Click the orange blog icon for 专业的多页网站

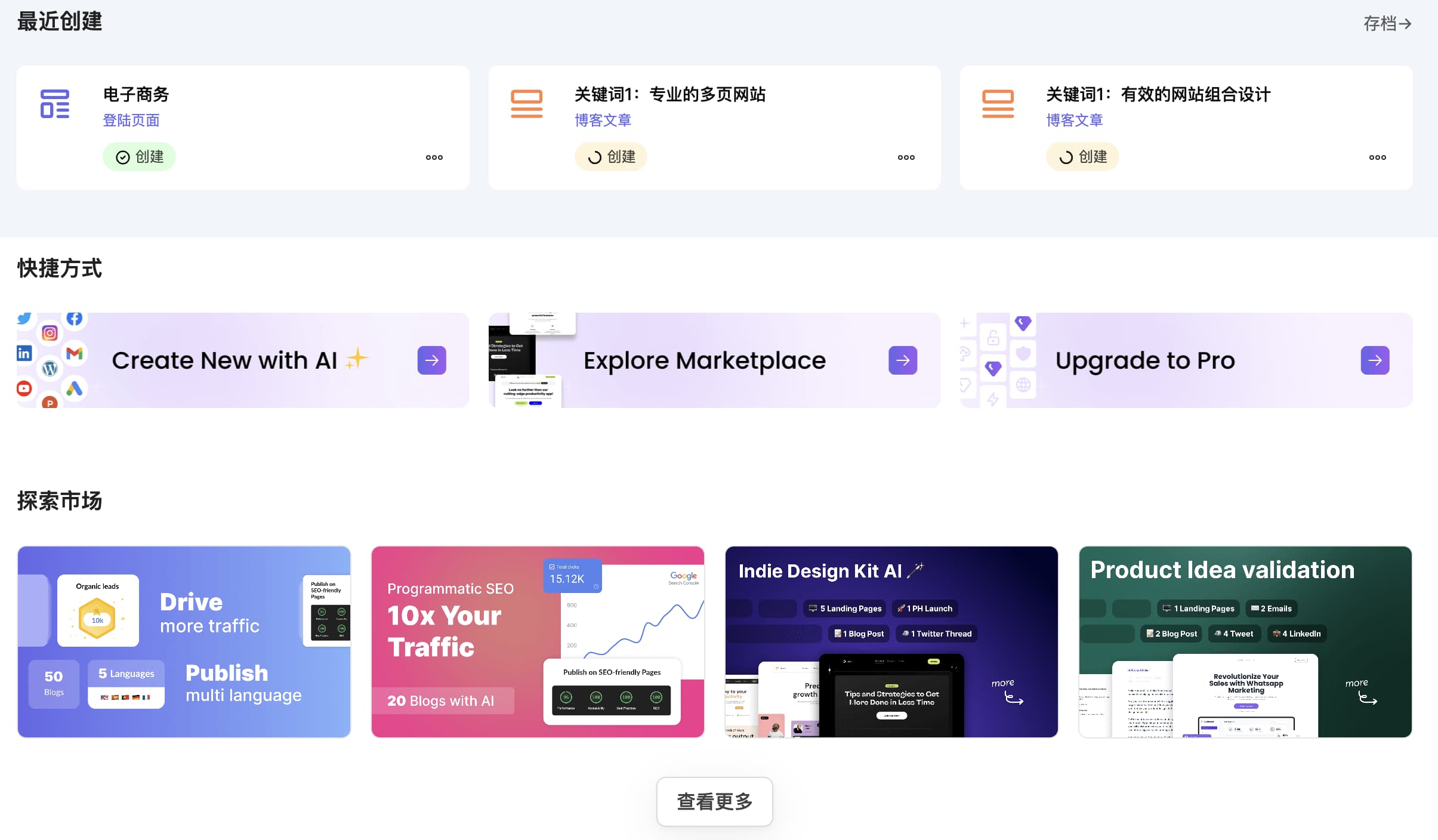tap(526, 104)
